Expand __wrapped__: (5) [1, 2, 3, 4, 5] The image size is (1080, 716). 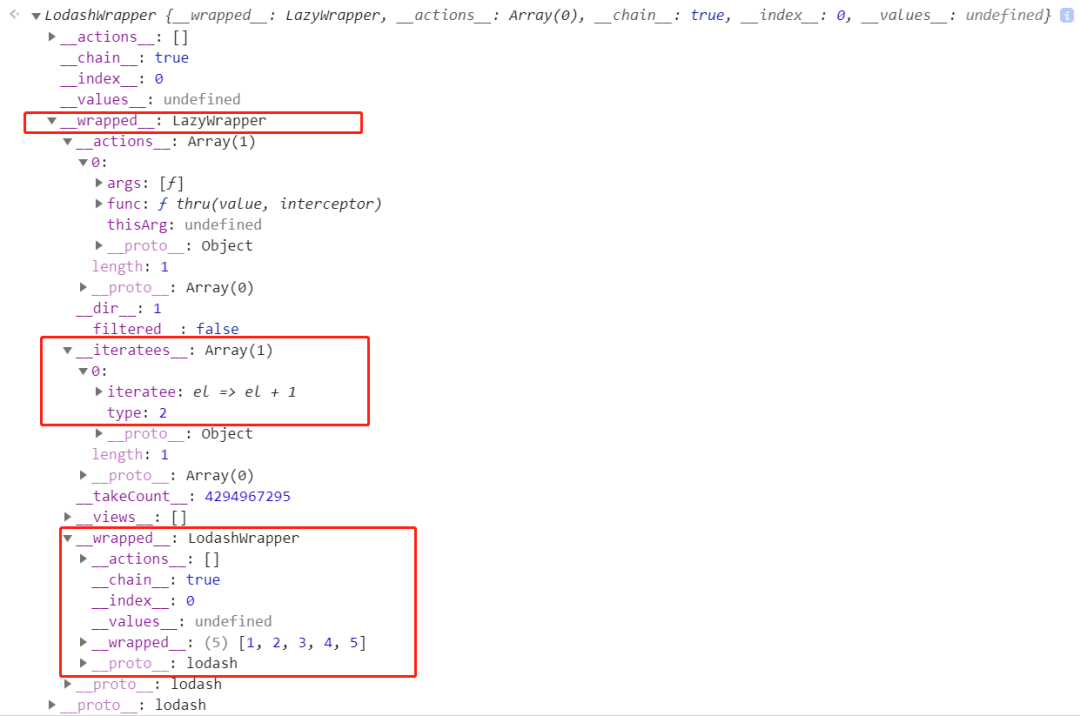83,642
